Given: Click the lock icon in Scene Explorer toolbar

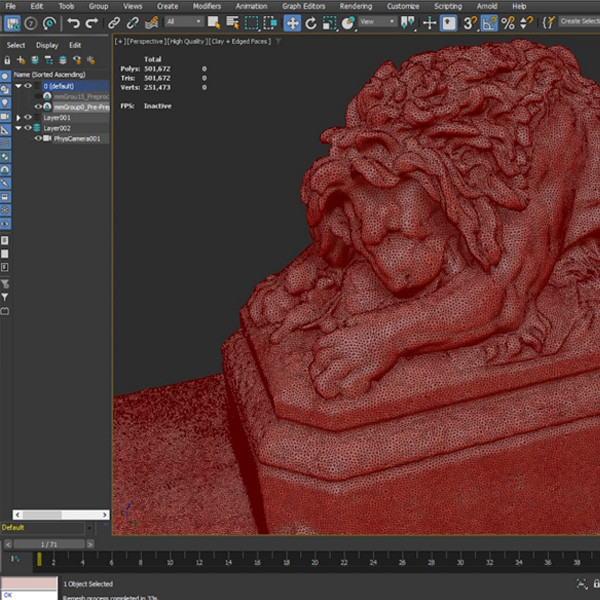Looking at the screenshot, I should pos(7,60).
